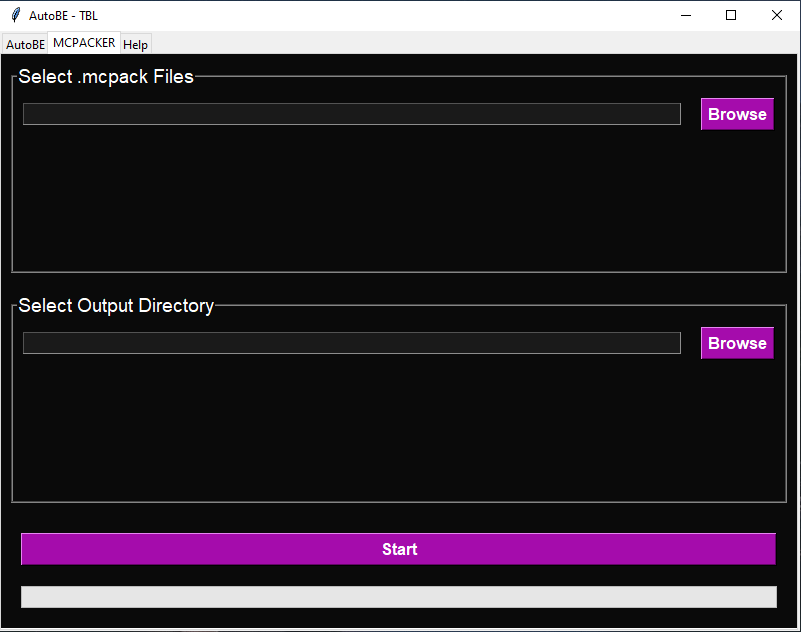
Task: Minimize the AutoBE - TBL window
Action: click(x=686, y=15)
